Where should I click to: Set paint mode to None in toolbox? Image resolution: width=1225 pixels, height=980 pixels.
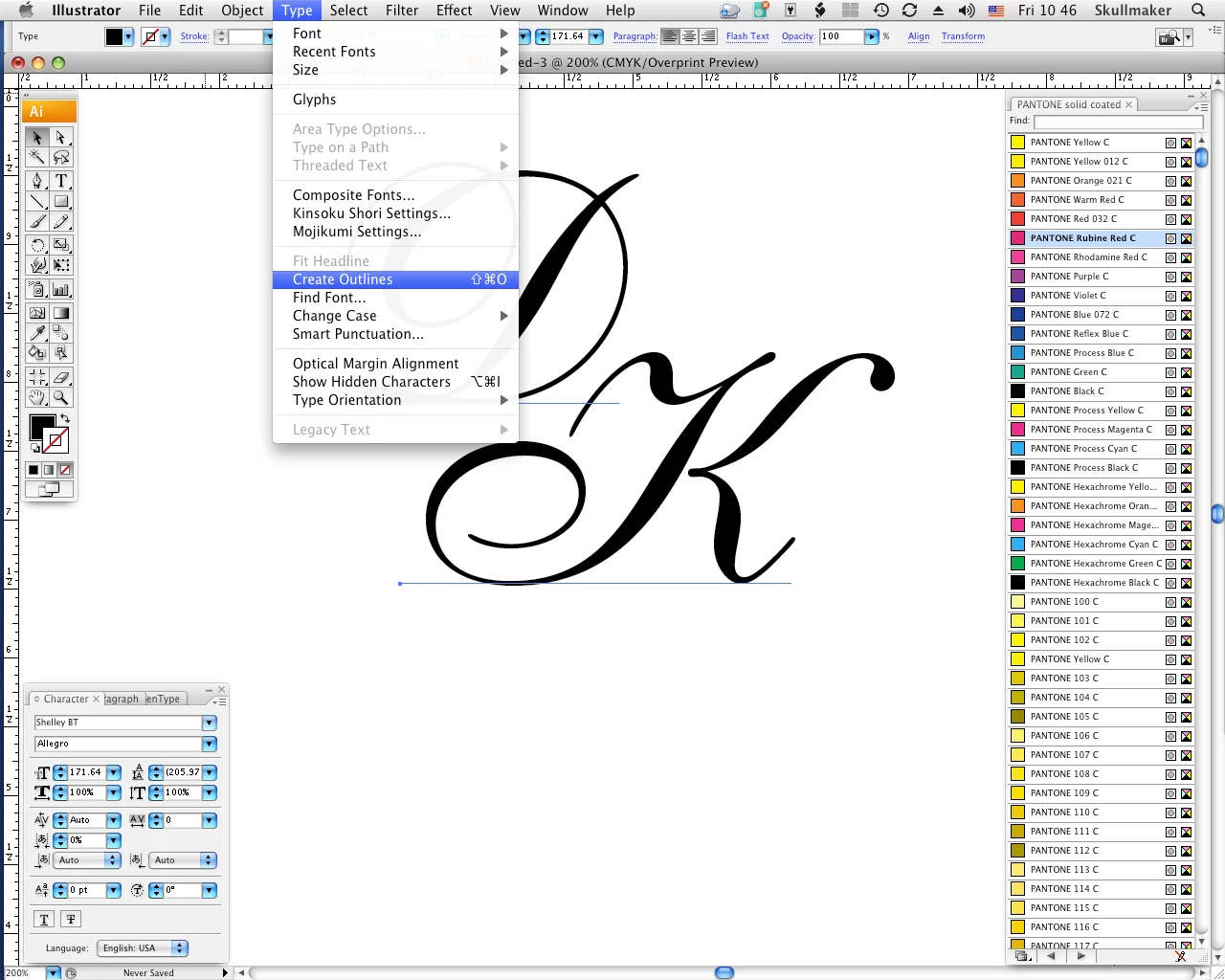65,470
